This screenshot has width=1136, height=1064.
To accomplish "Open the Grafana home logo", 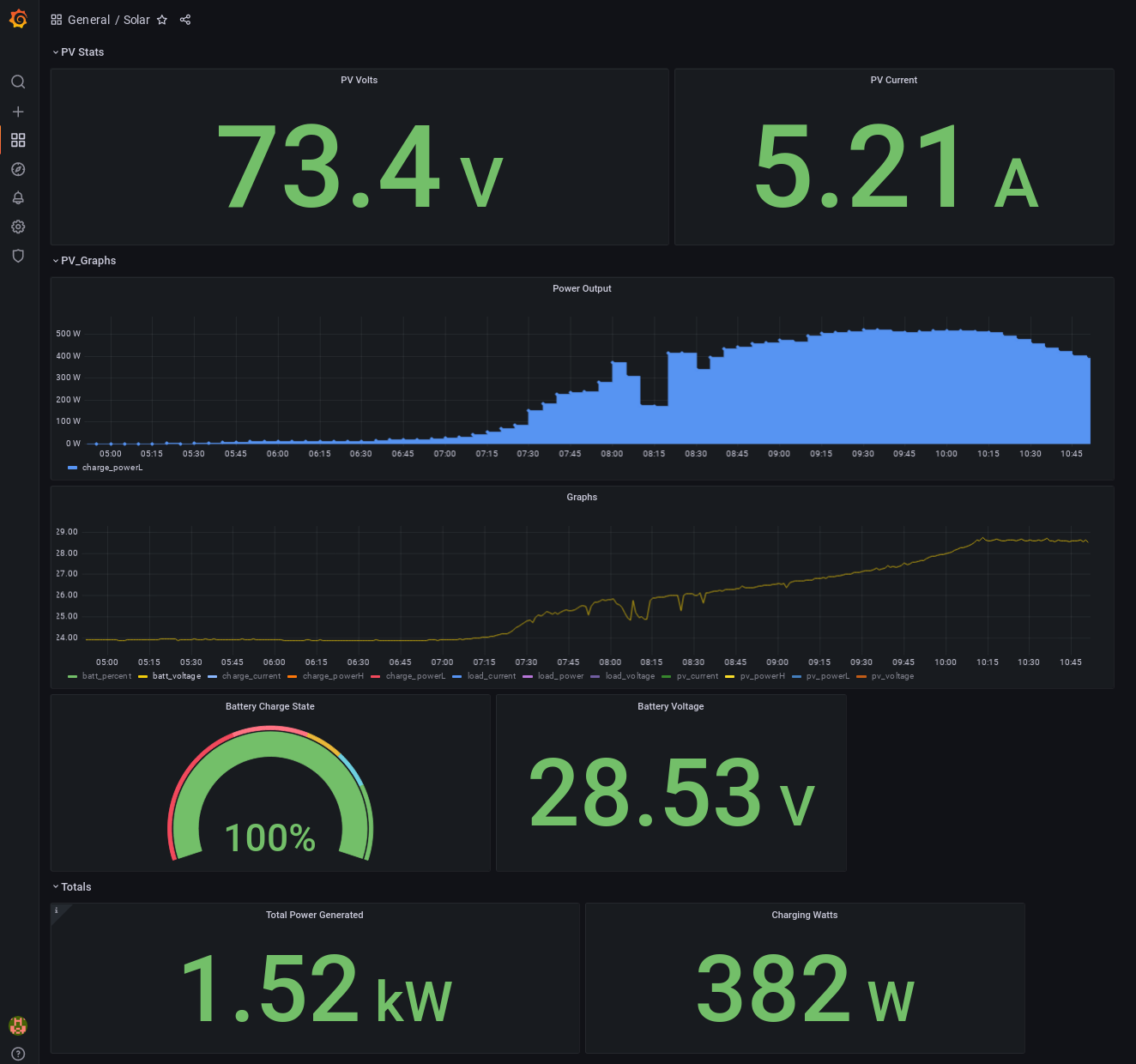I will click(18, 19).
